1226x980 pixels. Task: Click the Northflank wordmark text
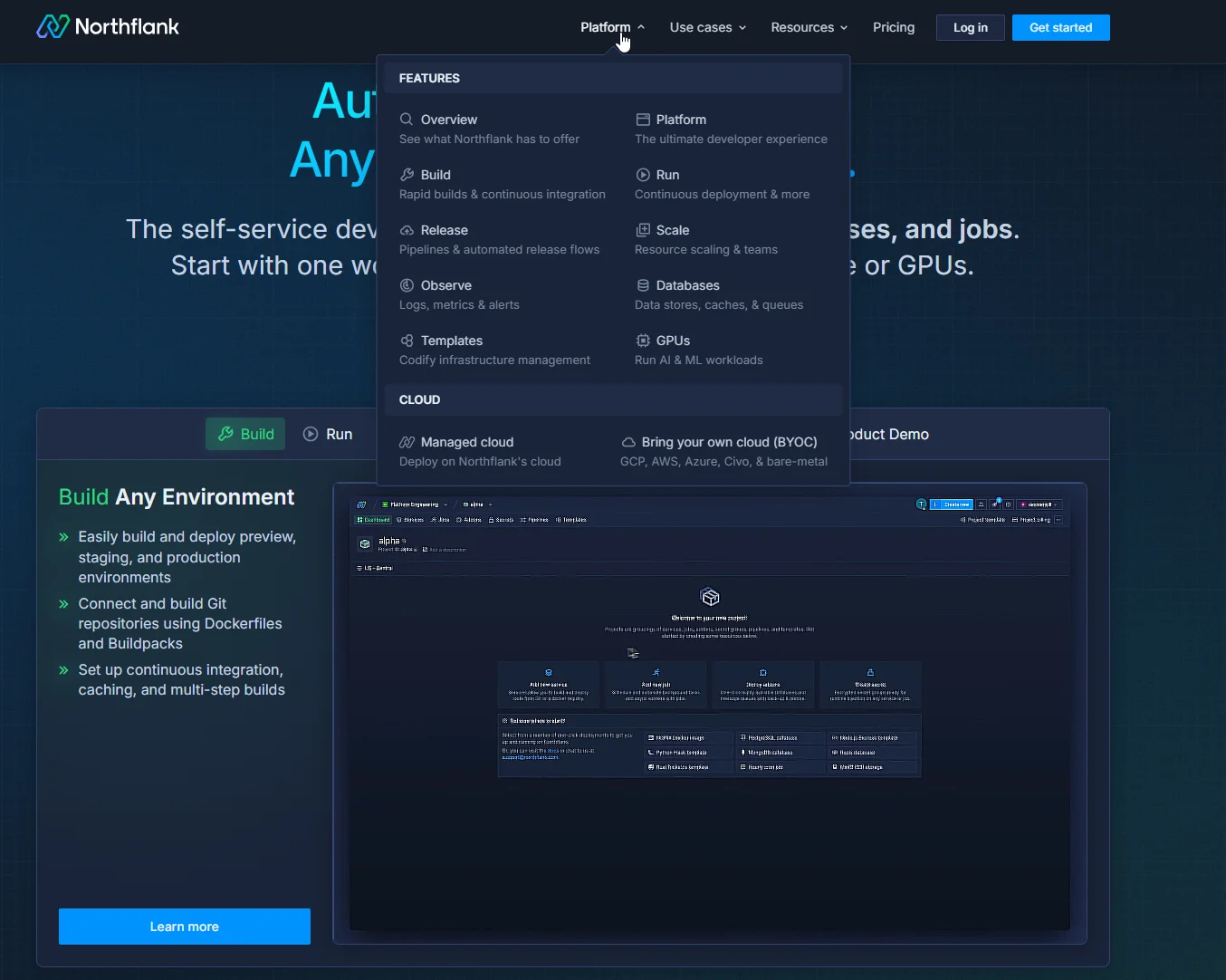127,27
